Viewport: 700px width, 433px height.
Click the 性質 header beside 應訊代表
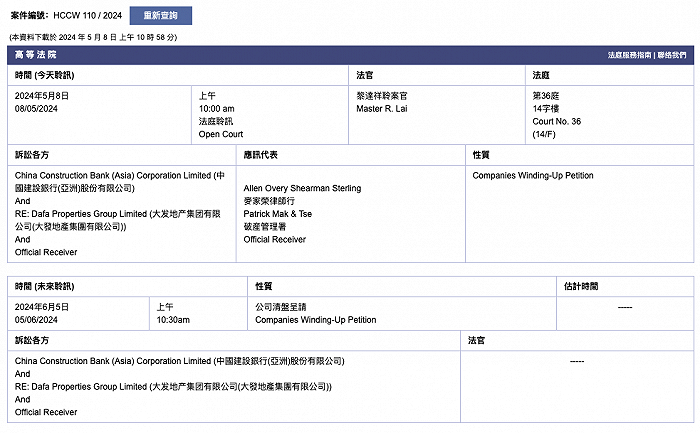[481, 155]
